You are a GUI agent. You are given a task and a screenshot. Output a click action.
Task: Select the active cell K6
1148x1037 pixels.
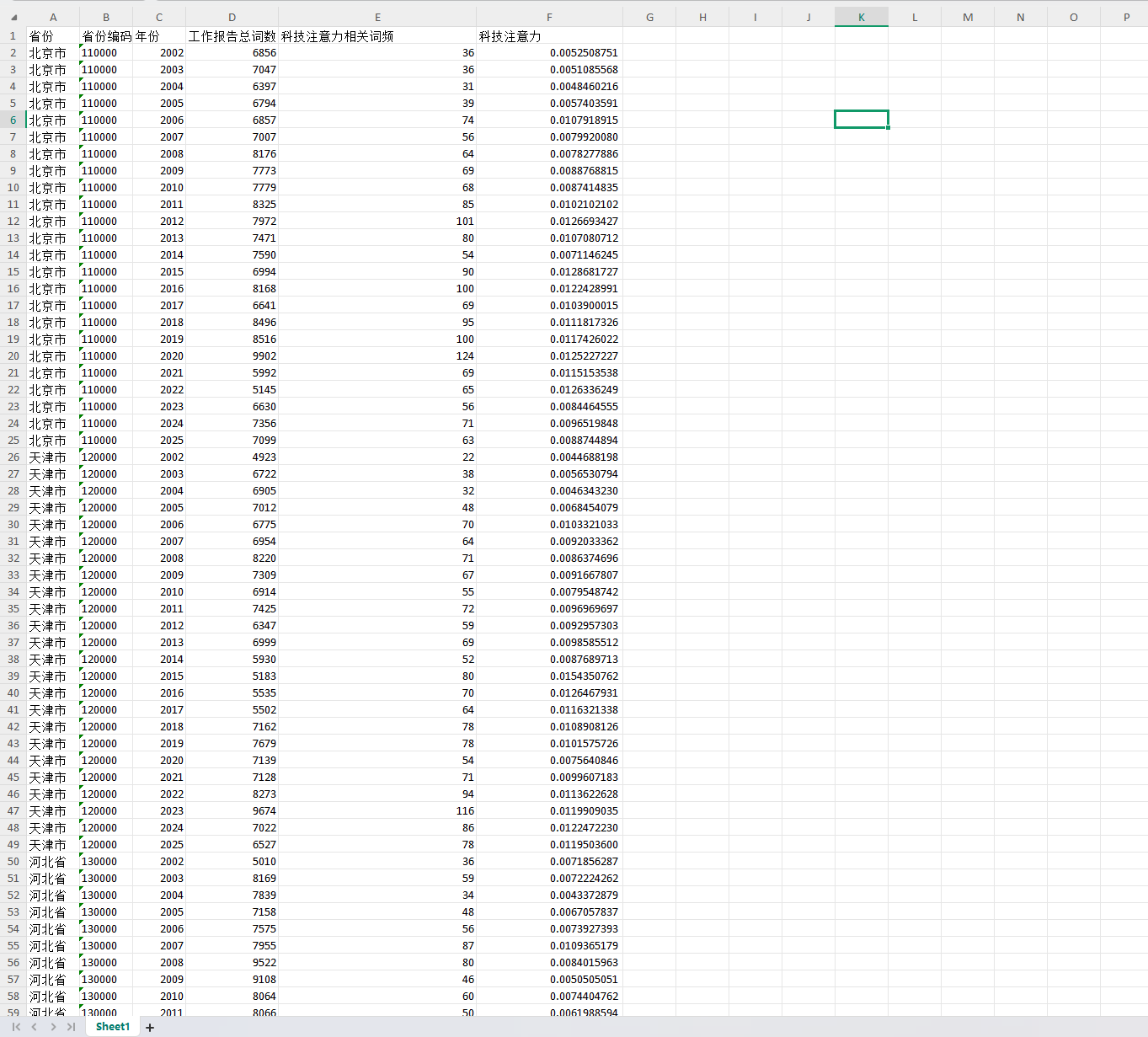(862, 120)
